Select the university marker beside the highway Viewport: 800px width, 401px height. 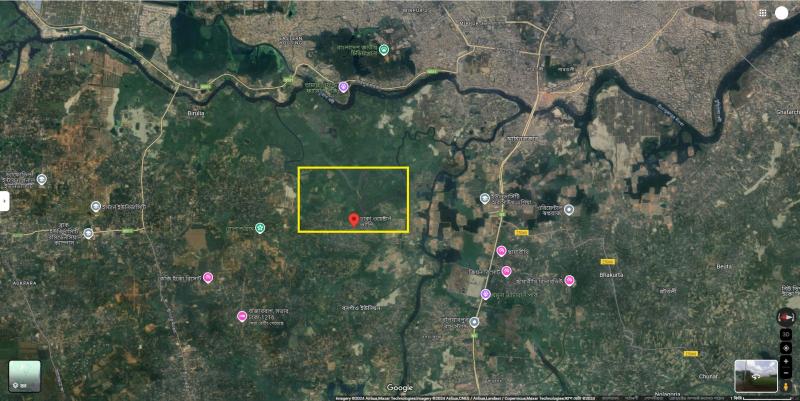tap(485, 198)
